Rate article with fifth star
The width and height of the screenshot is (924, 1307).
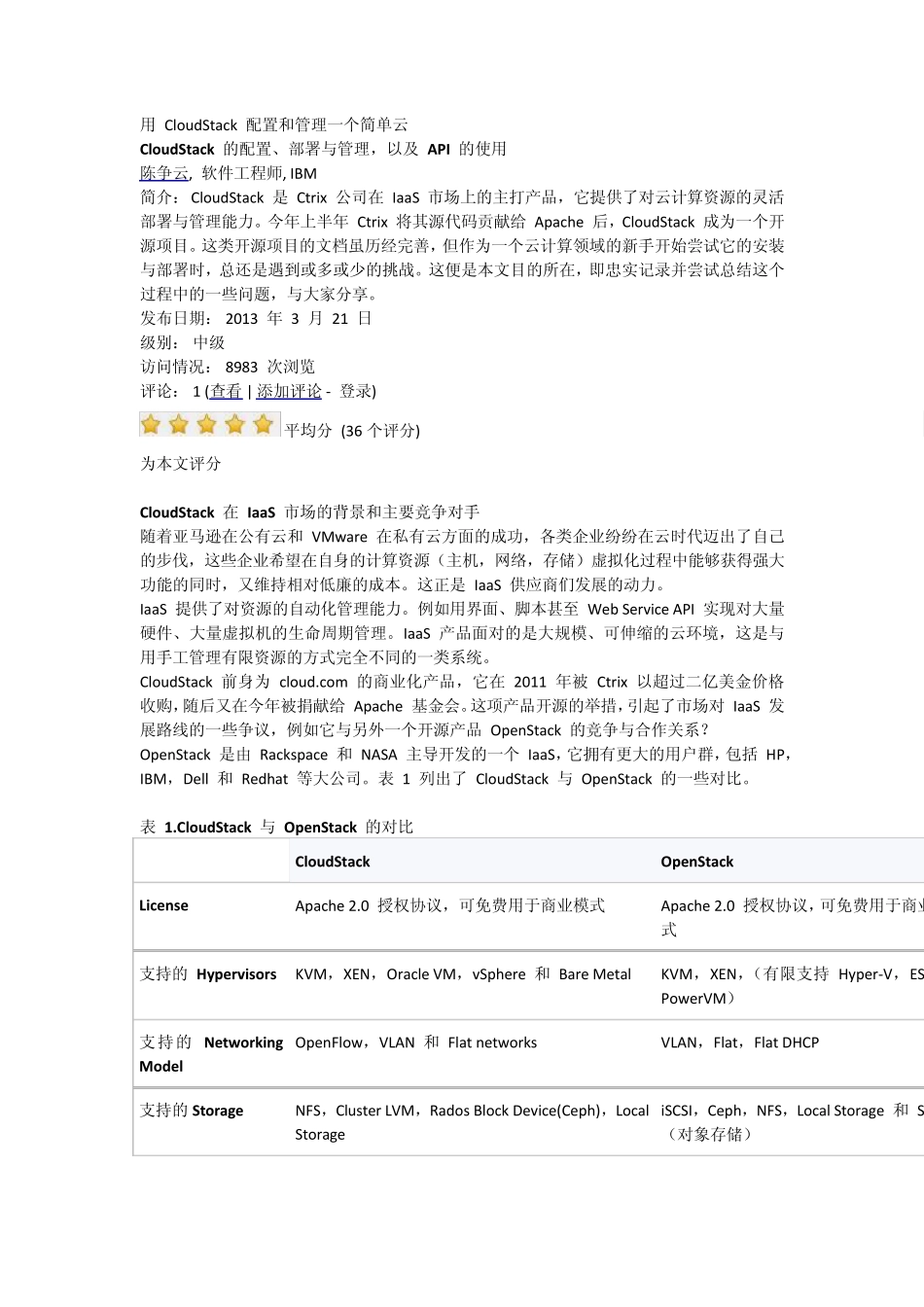click(x=264, y=424)
